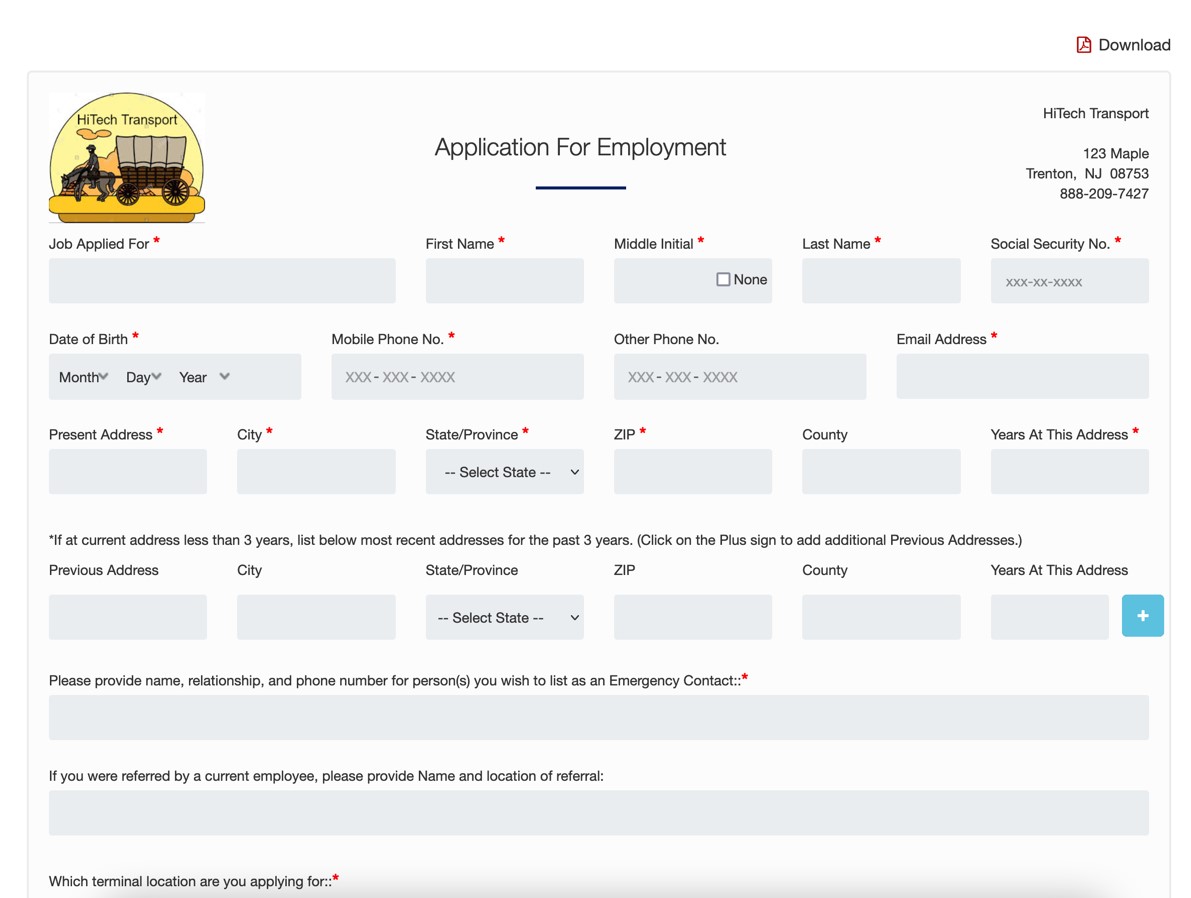Open the Previous Address State dropdown

504,618
